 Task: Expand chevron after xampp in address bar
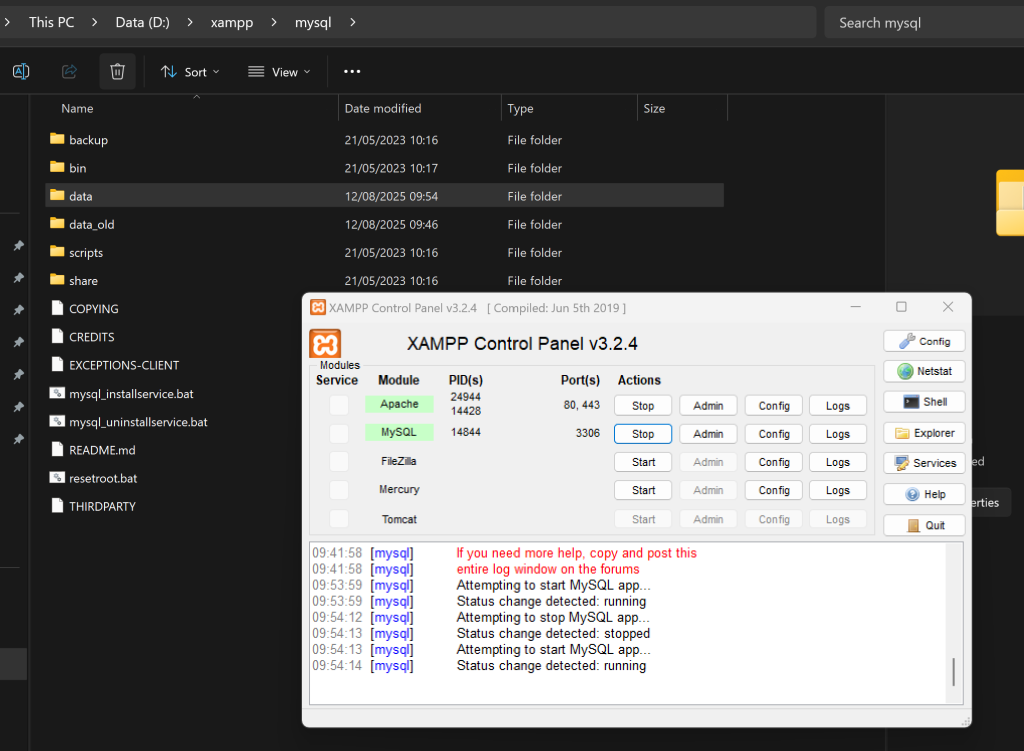pyautogui.click(x=274, y=22)
